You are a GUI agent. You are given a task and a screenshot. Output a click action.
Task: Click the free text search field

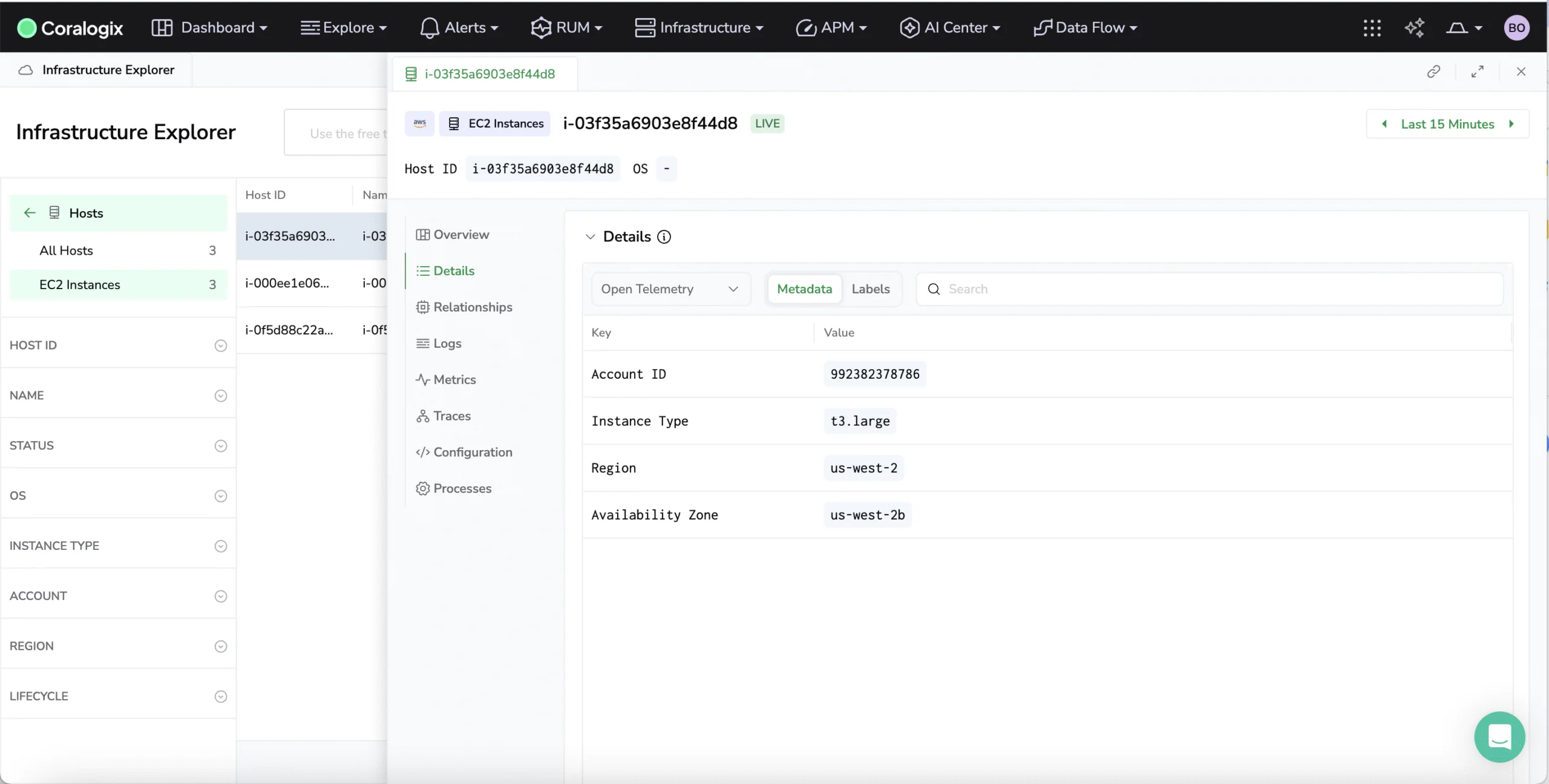pyautogui.click(x=336, y=134)
